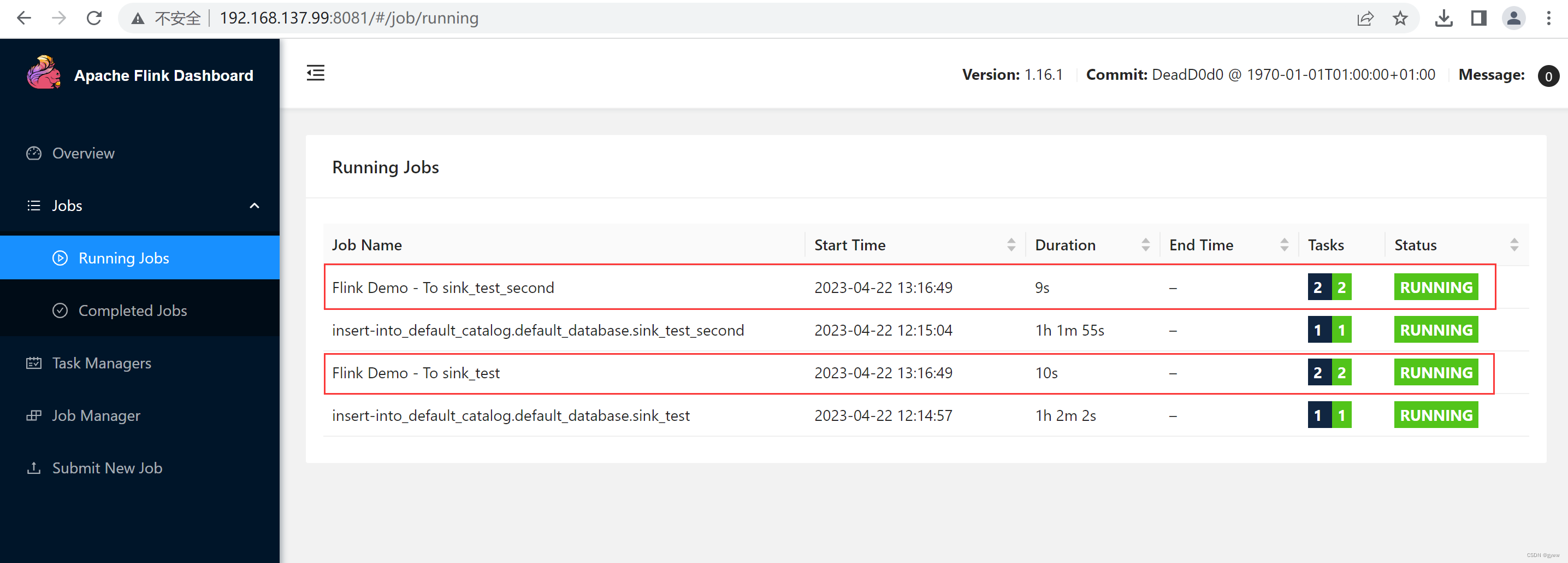Open job Flink Demo - To sink_test_second
Image resolution: width=1568 pixels, height=563 pixels.
coord(443,288)
